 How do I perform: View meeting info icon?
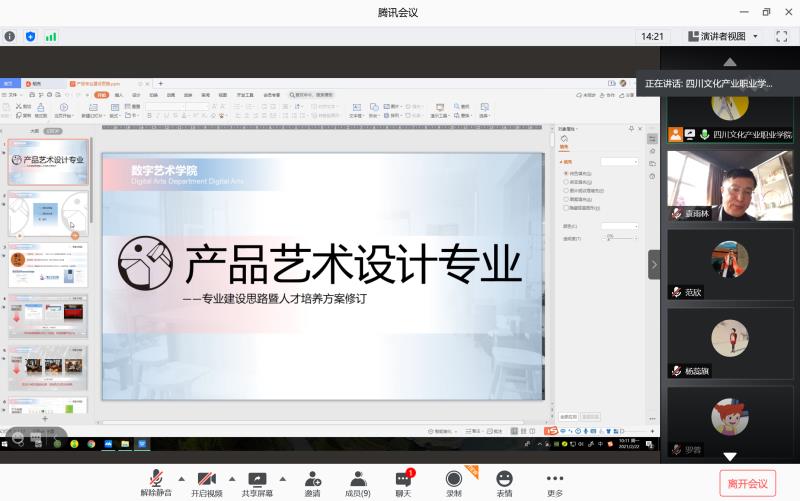10,36
